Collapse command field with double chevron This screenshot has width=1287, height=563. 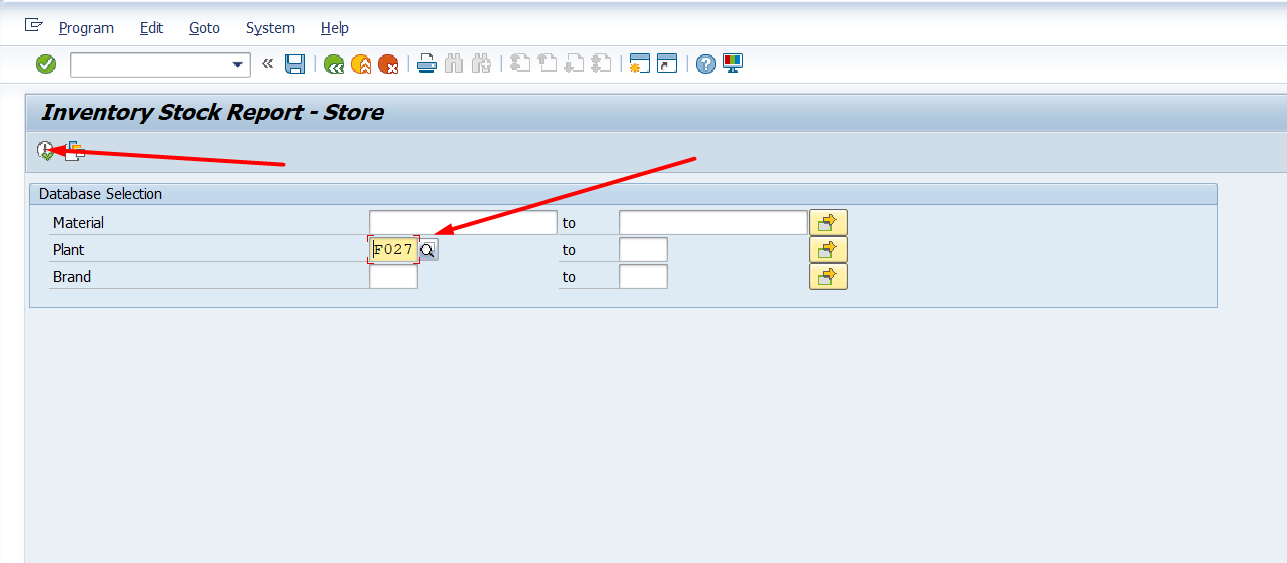pos(267,64)
